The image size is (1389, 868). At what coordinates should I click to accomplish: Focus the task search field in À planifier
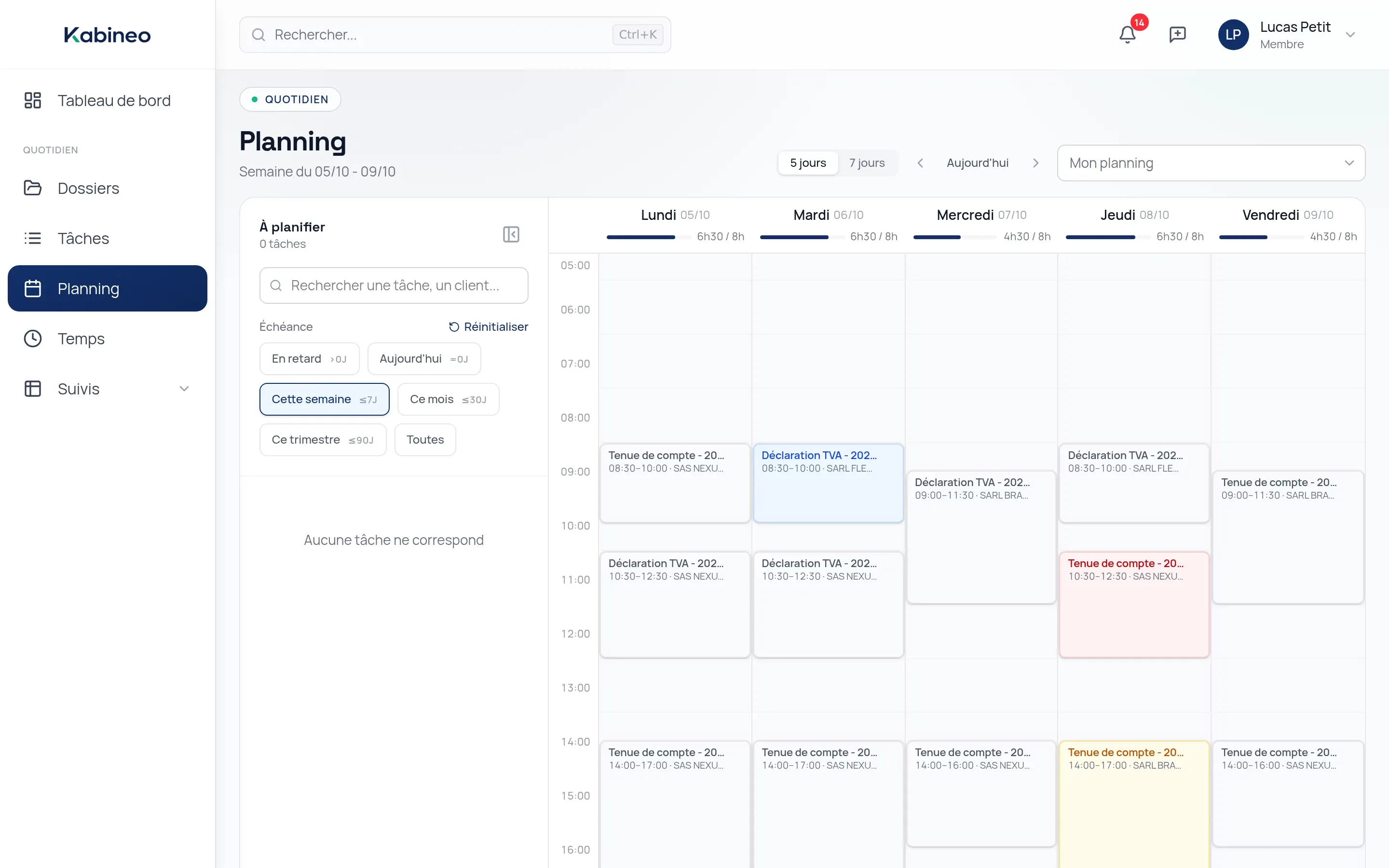394,285
